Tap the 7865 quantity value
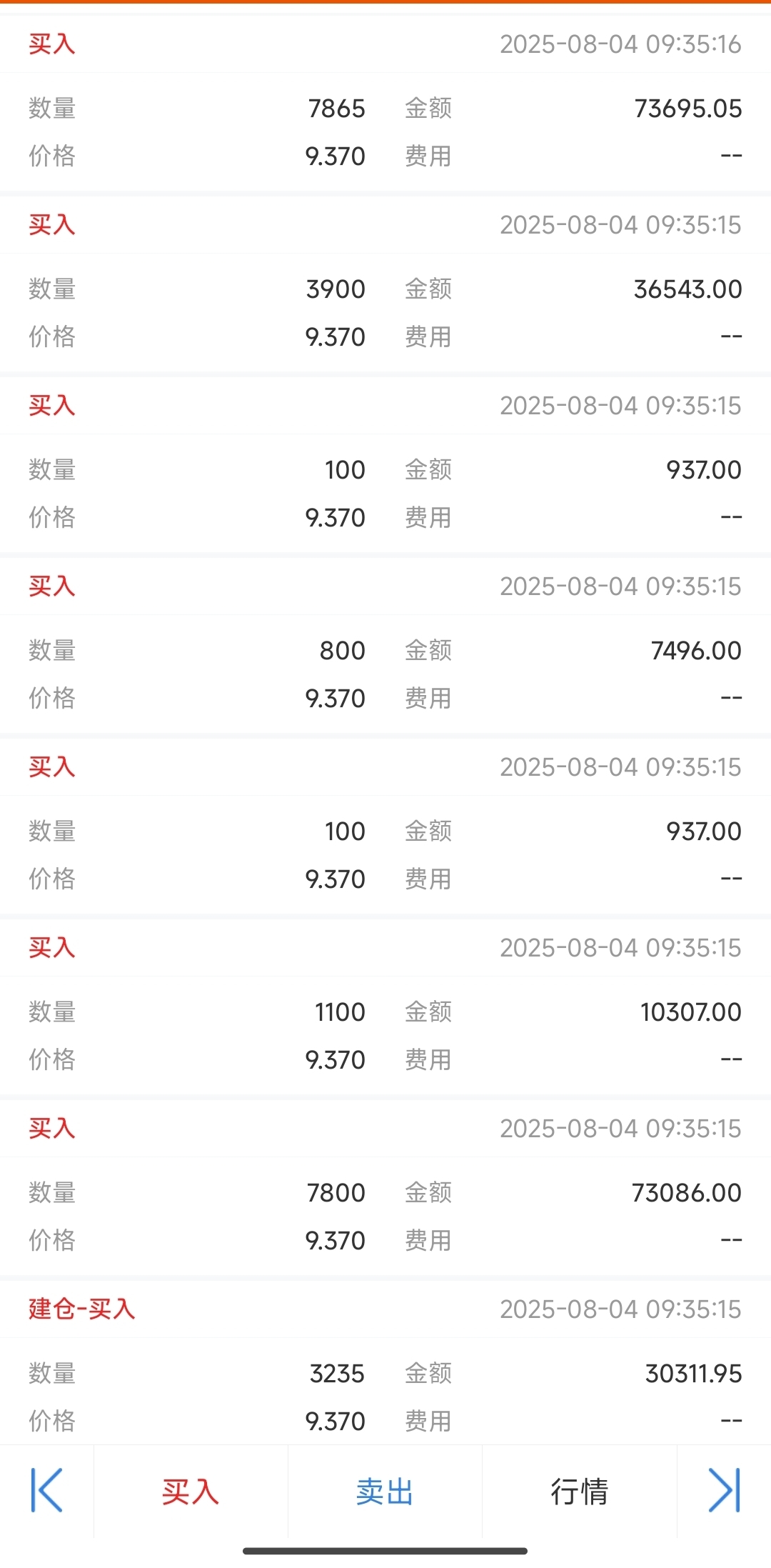 click(x=336, y=109)
